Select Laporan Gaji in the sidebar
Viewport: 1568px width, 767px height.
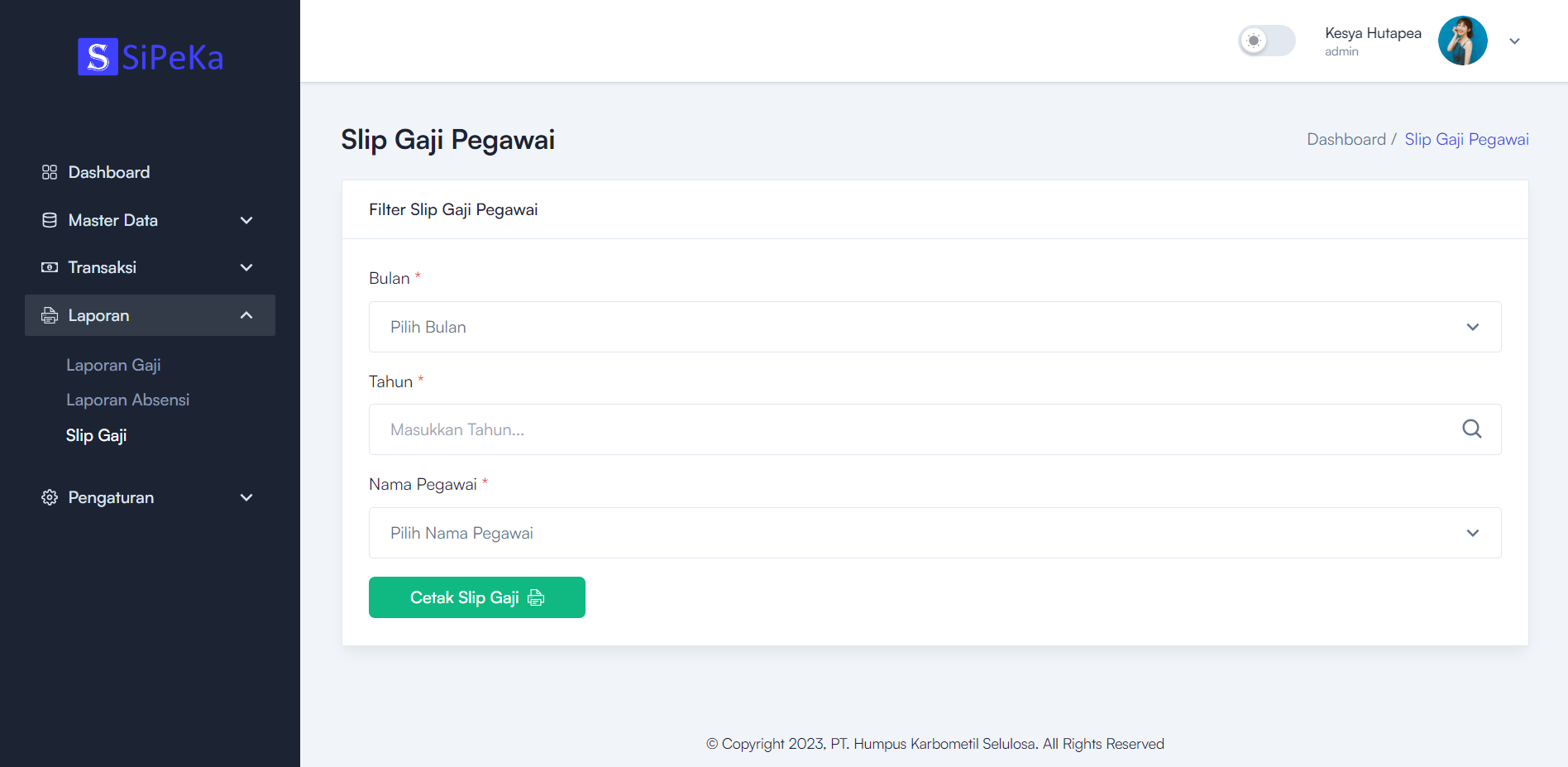coord(113,365)
